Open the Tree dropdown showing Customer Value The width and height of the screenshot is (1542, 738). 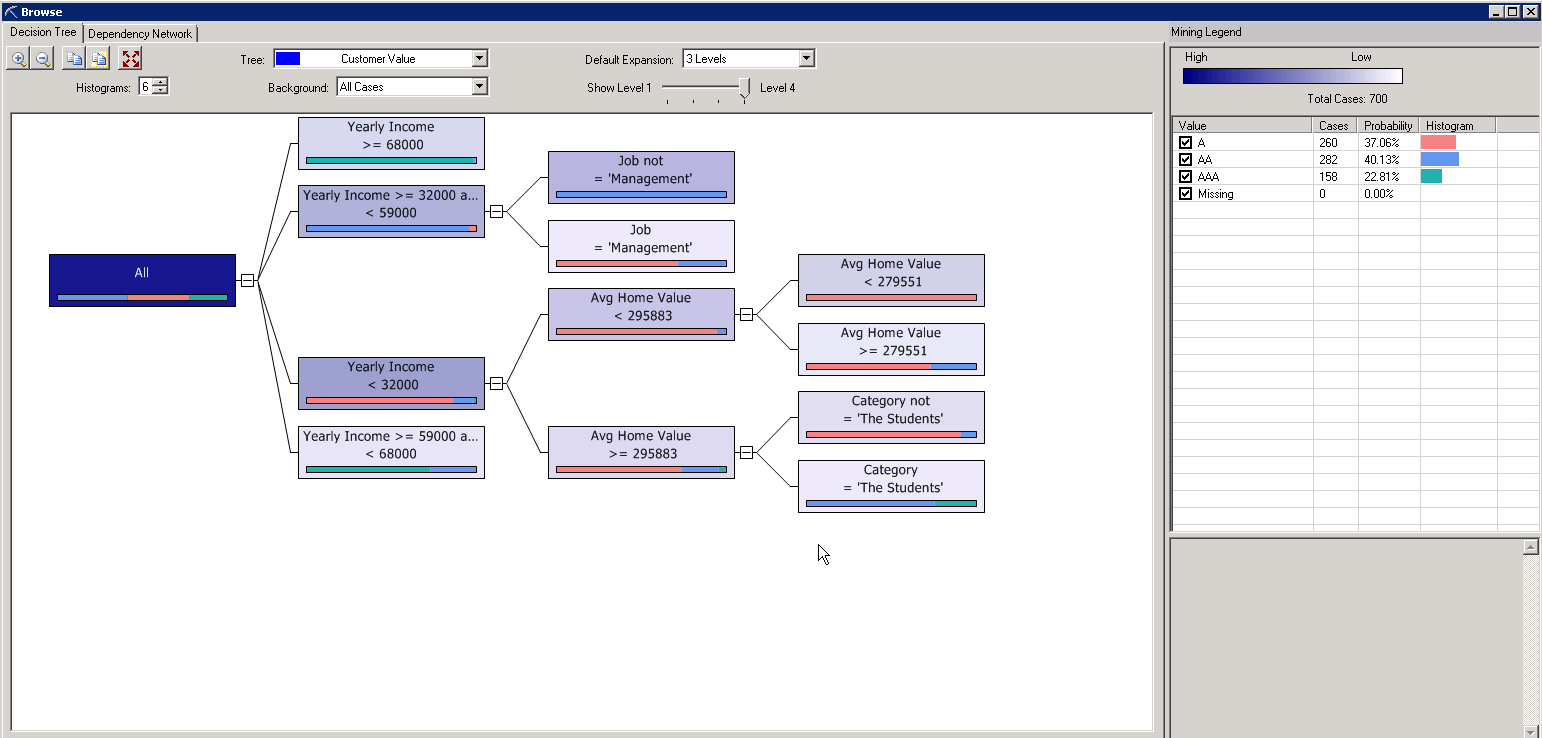coord(479,59)
